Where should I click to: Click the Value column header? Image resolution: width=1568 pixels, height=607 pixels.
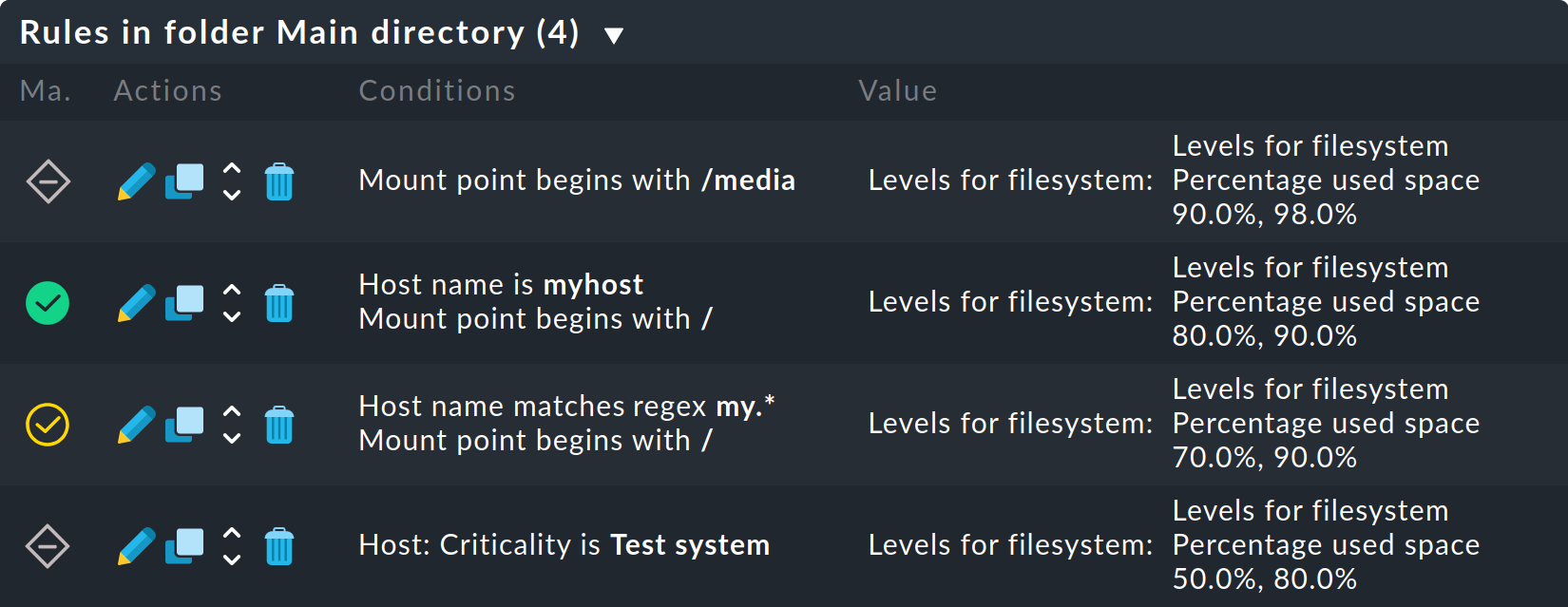click(897, 91)
